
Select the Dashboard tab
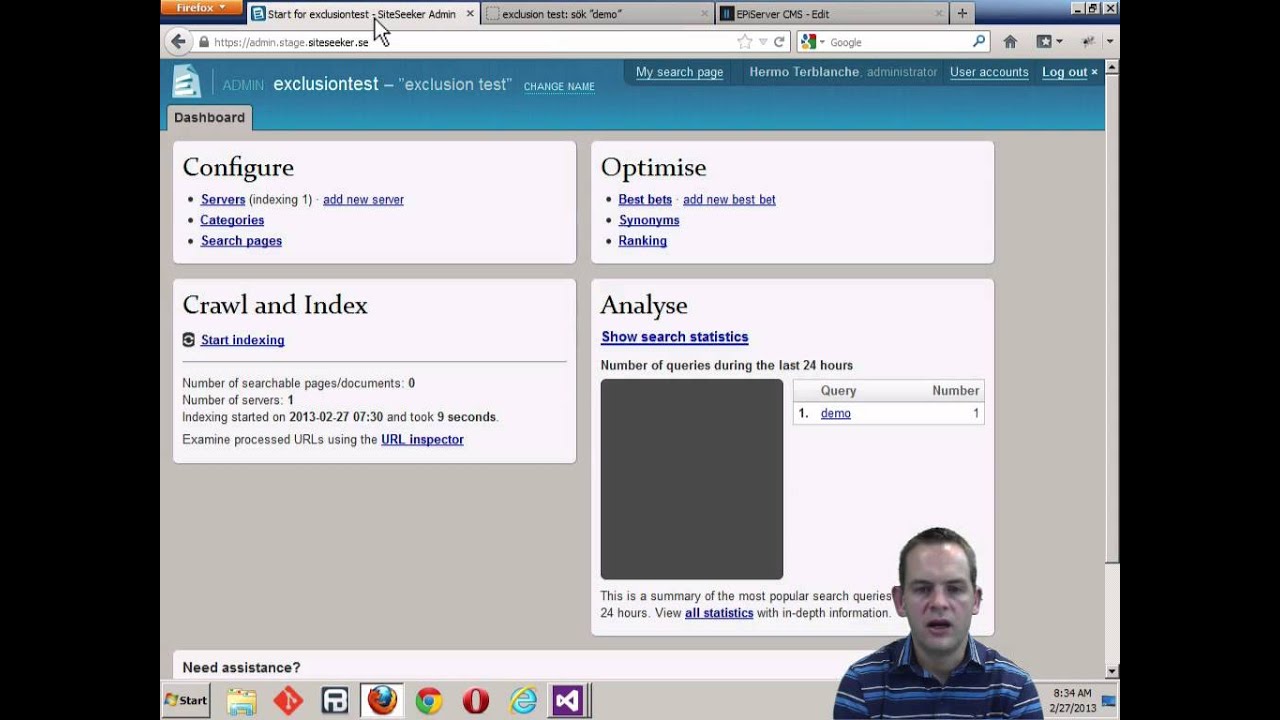pos(209,117)
